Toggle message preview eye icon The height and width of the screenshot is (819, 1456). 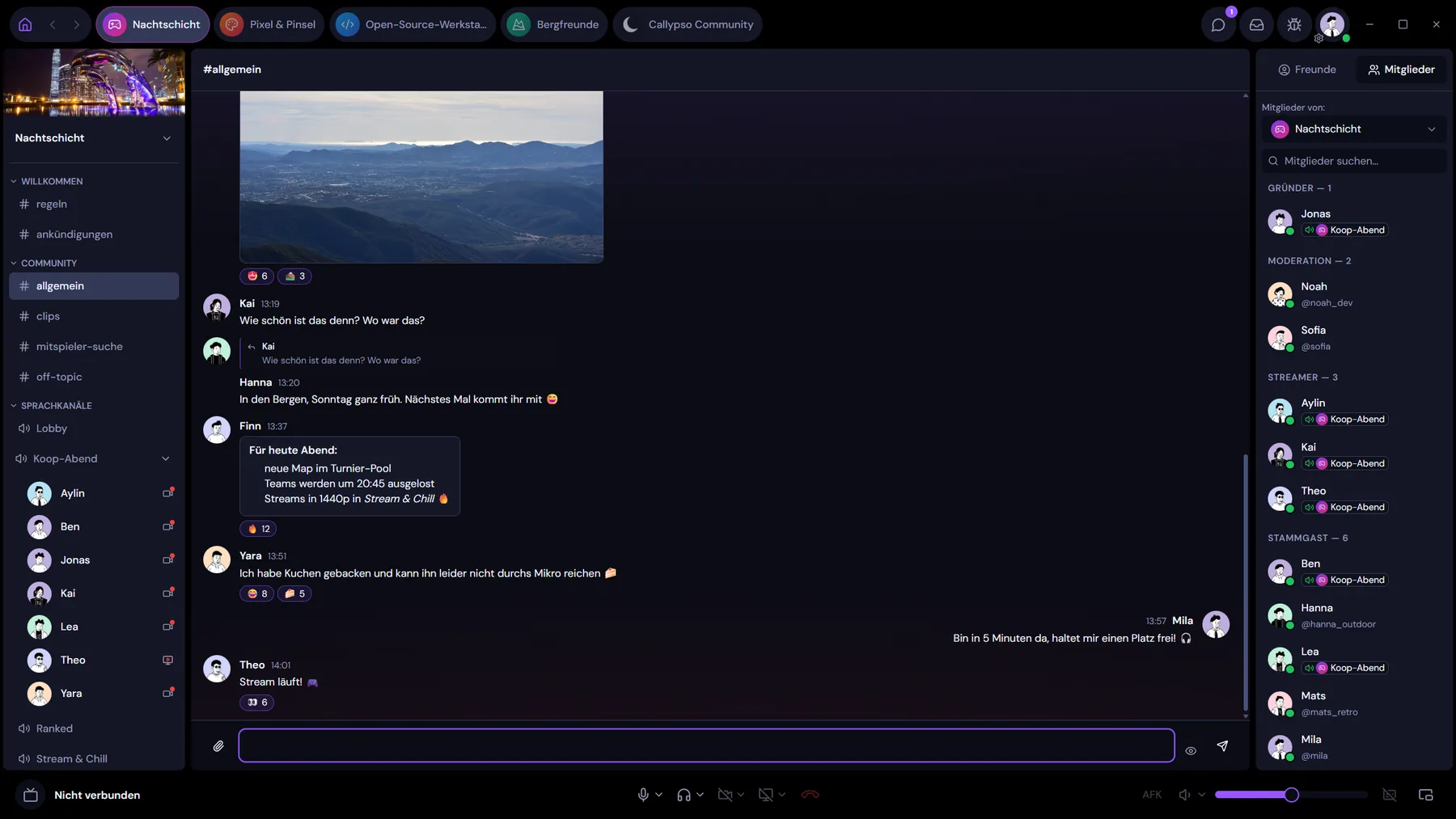click(x=1191, y=751)
